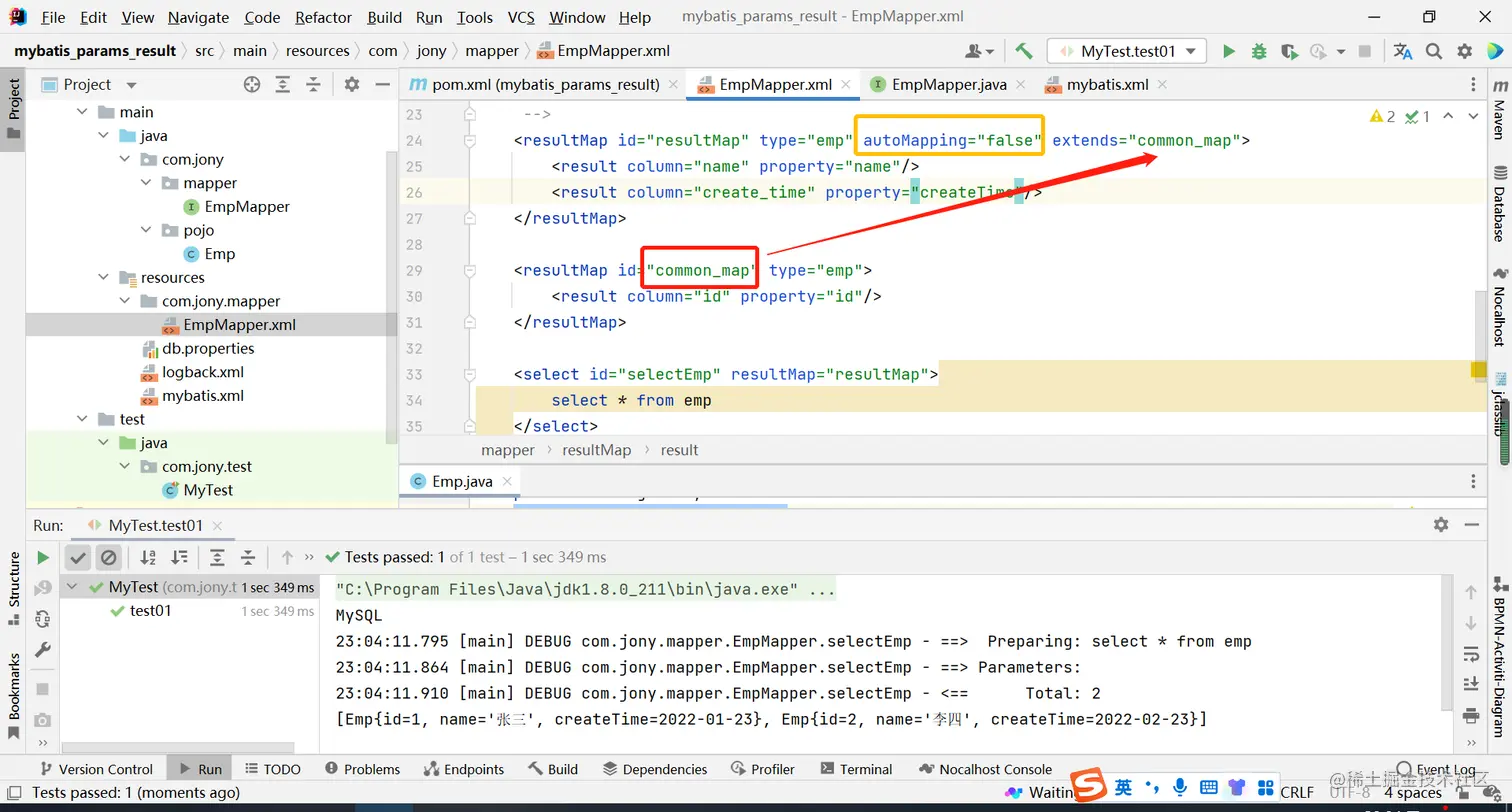Open the Project panel options gear
This screenshot has width=1512, height=812.
pyautogui.click(x=352, y=85)
